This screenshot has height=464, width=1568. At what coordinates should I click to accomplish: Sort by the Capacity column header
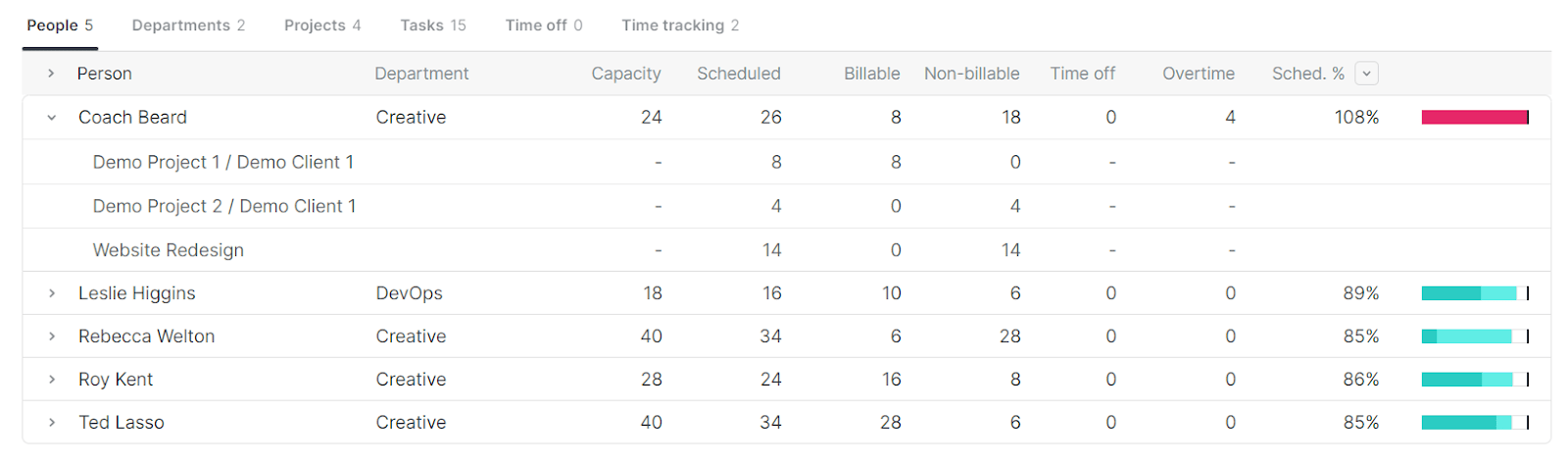coord(626,74)
